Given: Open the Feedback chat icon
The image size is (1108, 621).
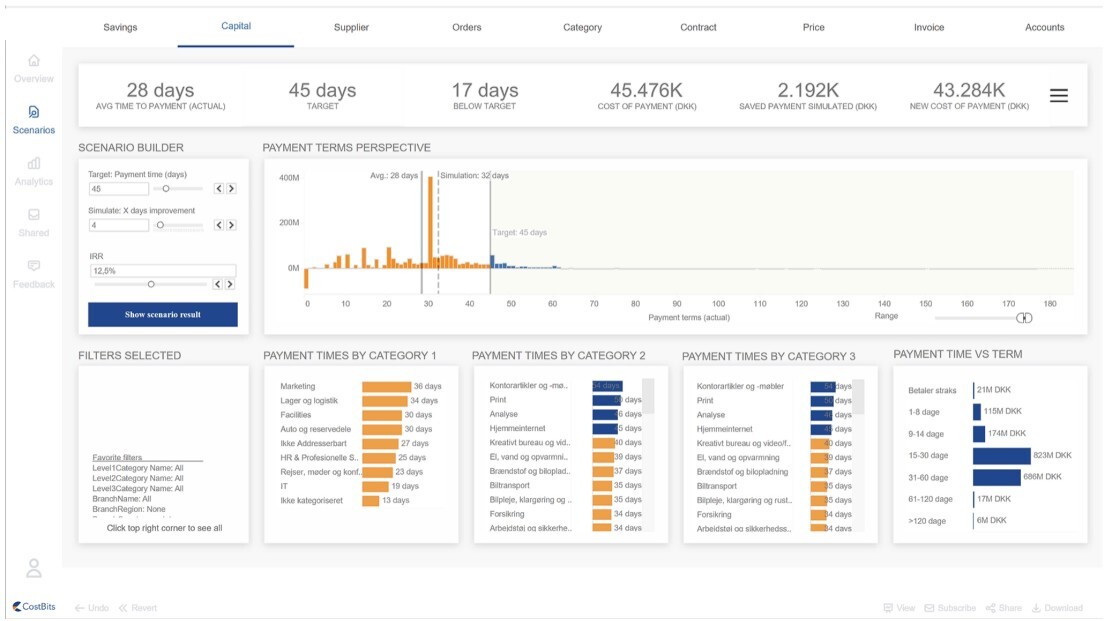Looking at the screenshot, I should pyautogui.click(x=34, y=266).
